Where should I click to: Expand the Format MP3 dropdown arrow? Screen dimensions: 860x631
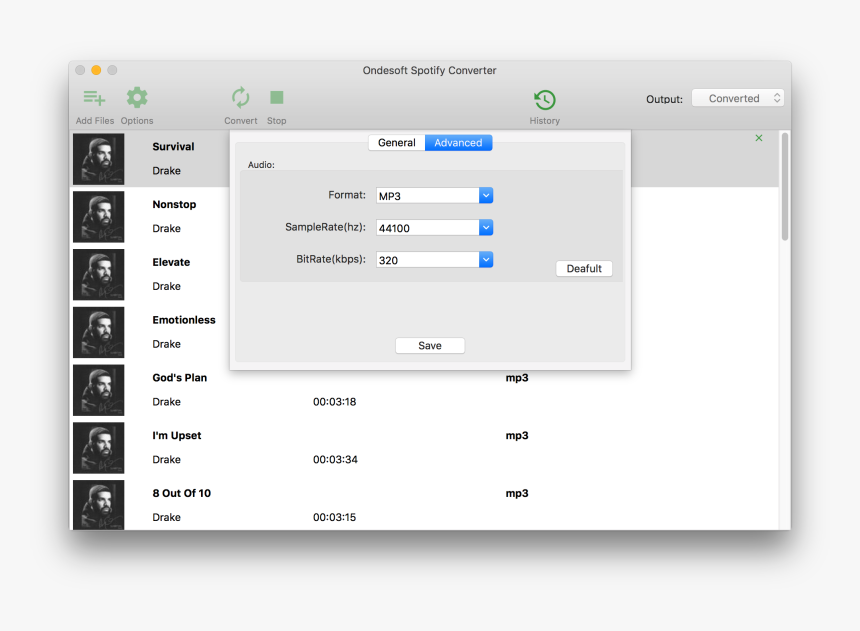[x=486, y=195]
